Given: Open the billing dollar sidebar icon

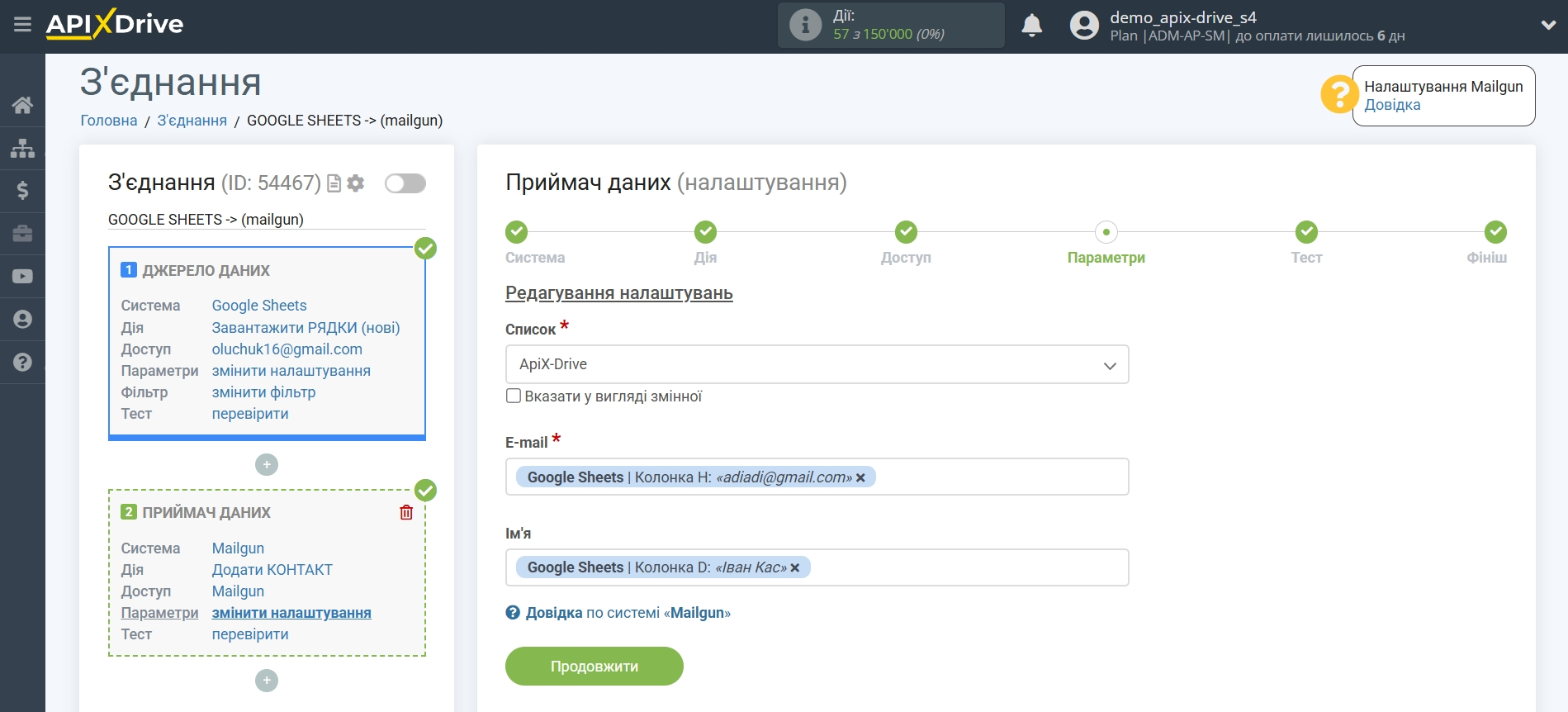Looking at the screenshot, I should 22,191.
